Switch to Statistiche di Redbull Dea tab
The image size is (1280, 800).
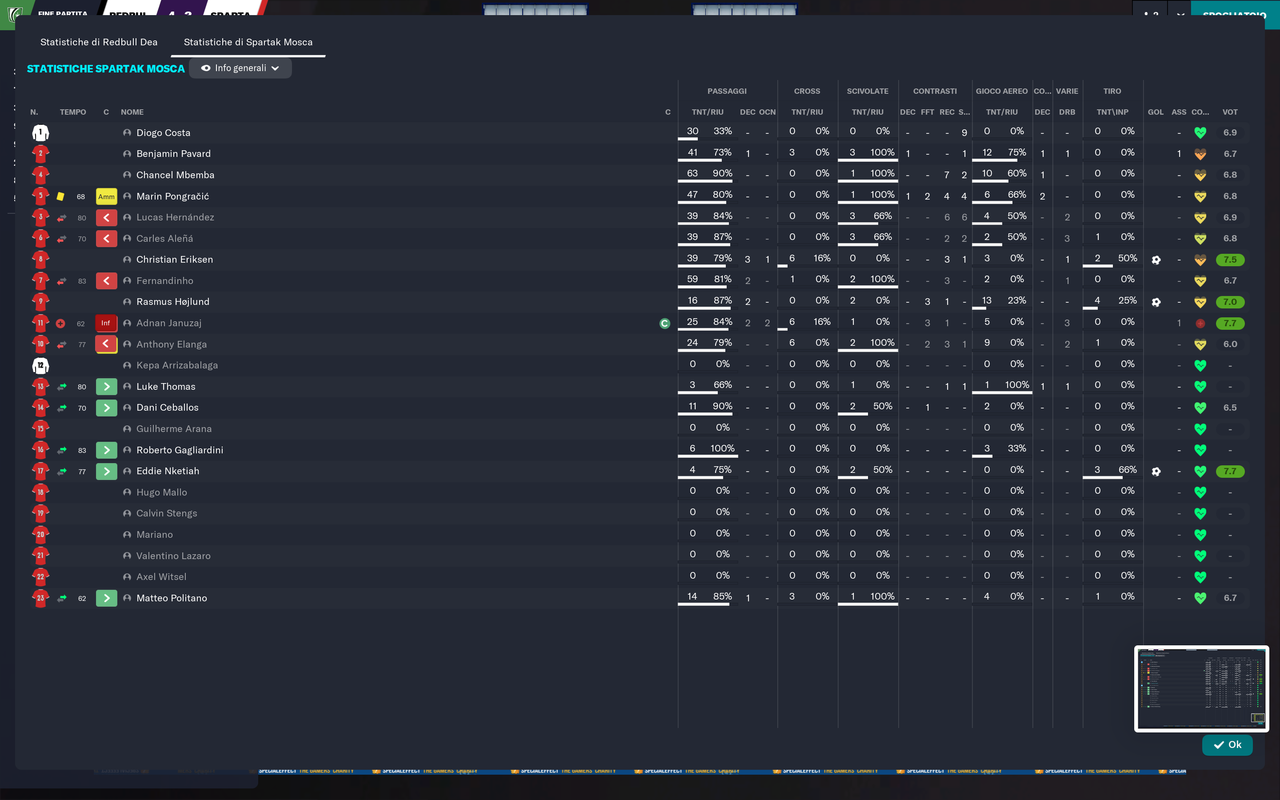(x=99, y=42)
